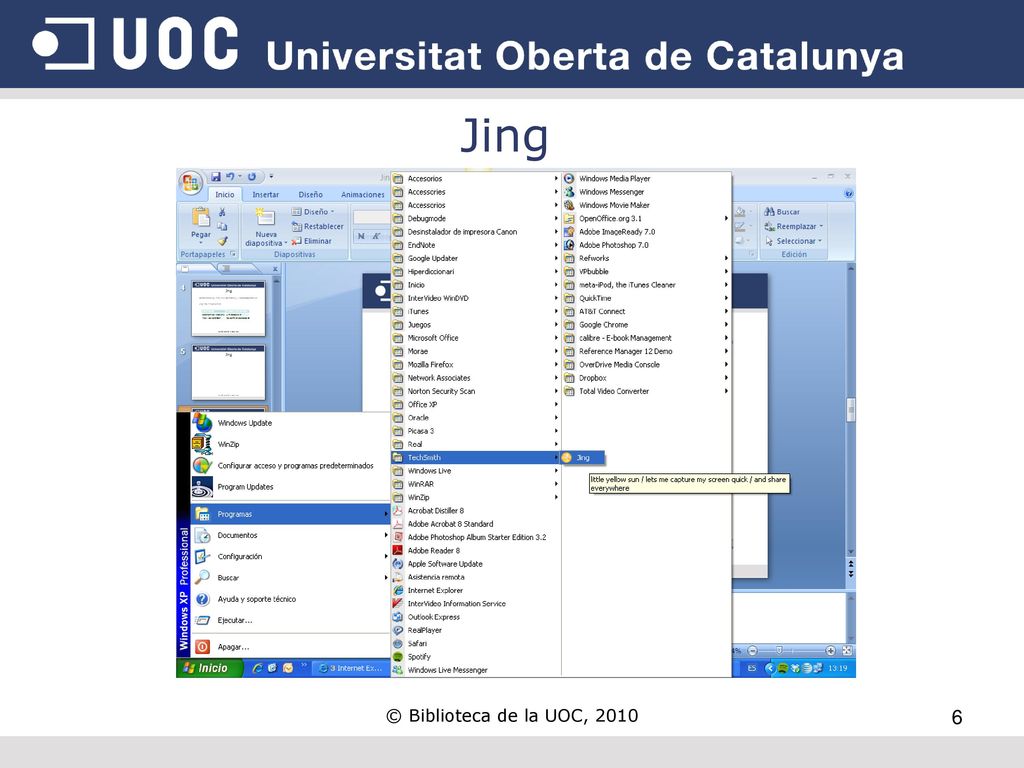The image size is (1024, 768).
Task: Click the zoom out minus button
Action: coord(752,650)
